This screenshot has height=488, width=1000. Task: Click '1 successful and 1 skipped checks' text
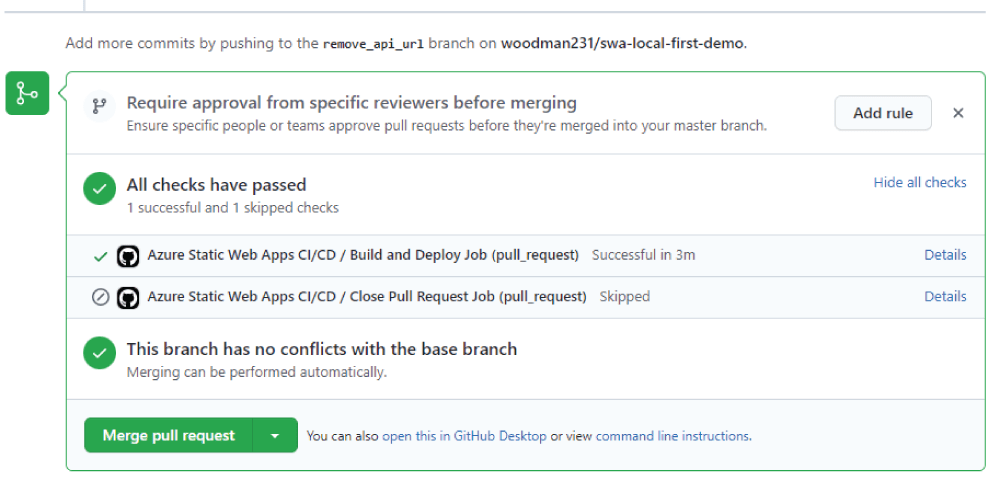point(232,208)
